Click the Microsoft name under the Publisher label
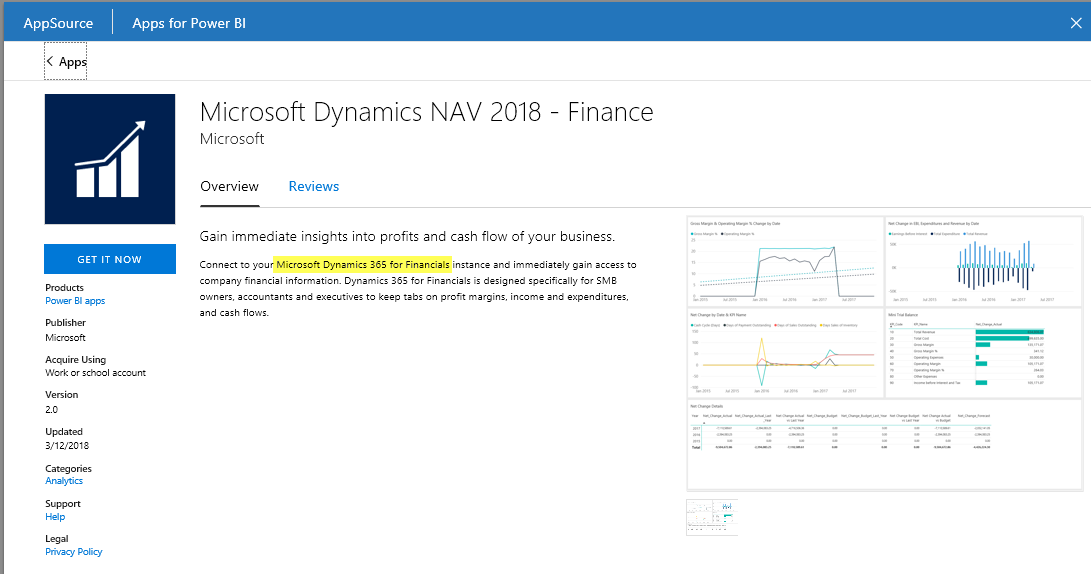Viewport: 1091px width, 574px height. coord(65,337)
